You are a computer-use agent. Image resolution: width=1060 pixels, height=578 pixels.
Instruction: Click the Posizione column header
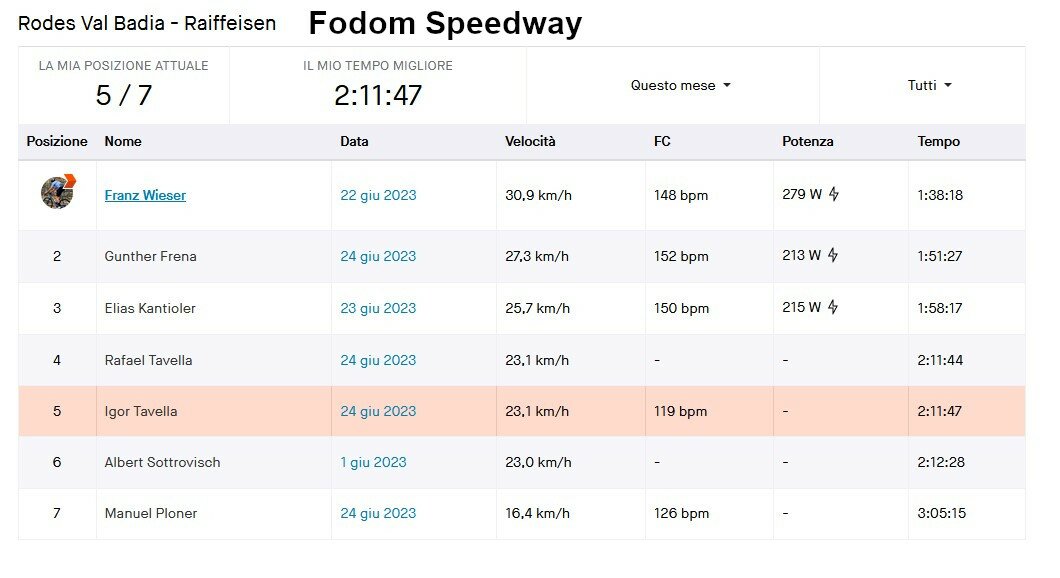[57, 141]
